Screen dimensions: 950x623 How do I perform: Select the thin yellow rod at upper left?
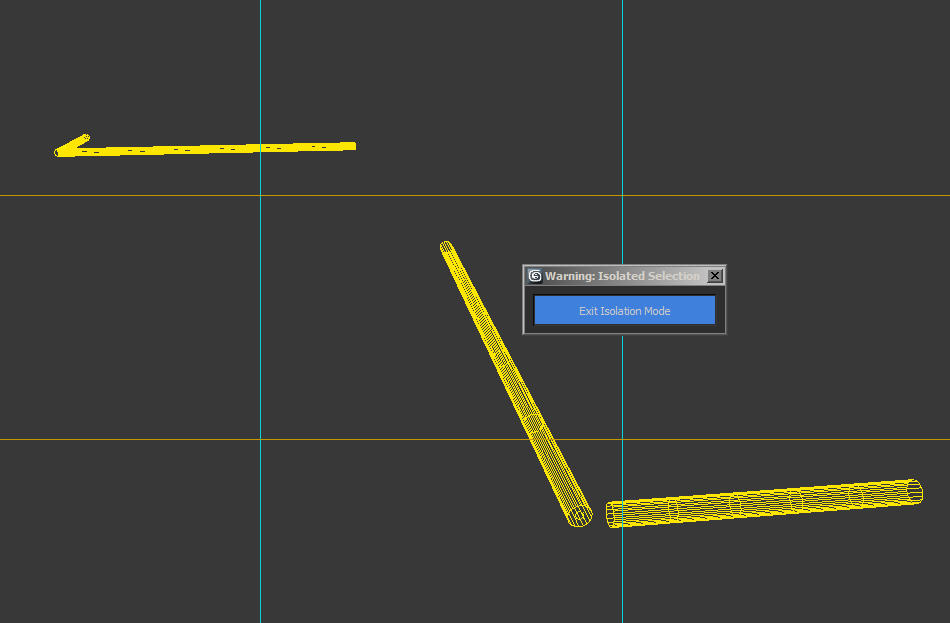click(x=205, y=147)
